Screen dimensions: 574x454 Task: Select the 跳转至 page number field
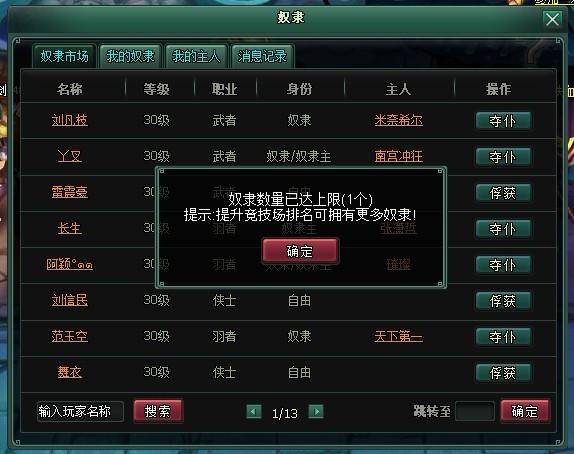pos(475,412)
